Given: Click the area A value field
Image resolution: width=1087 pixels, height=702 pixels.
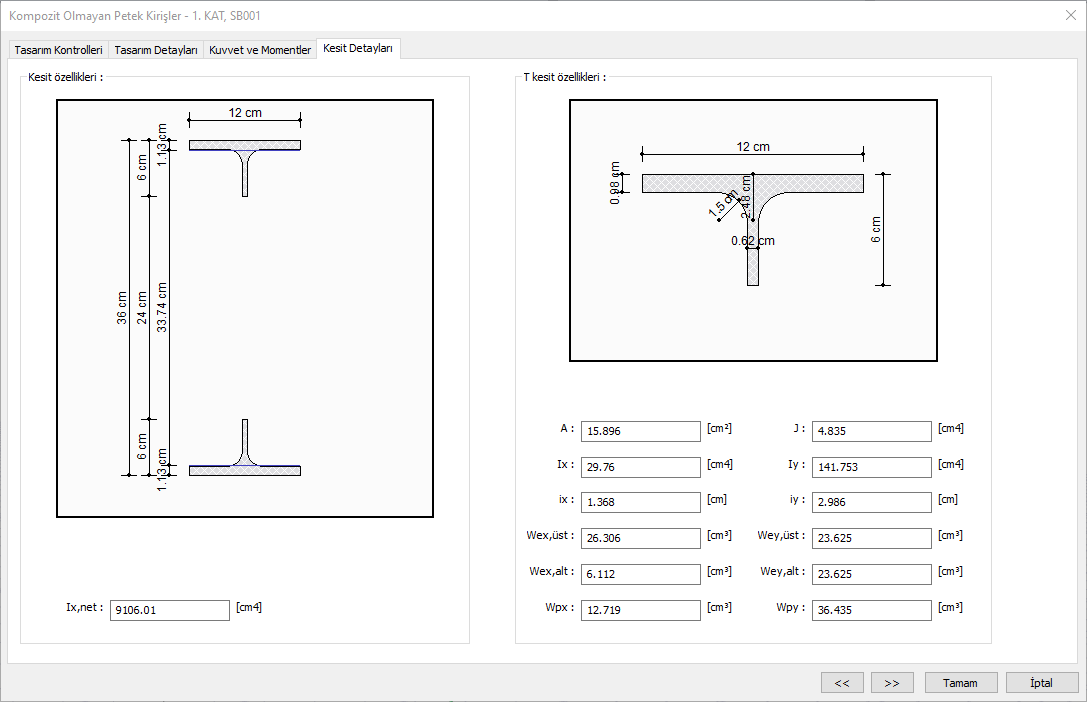Looking at the screenshot, I should pyautogui.click(x=640, y=431).
